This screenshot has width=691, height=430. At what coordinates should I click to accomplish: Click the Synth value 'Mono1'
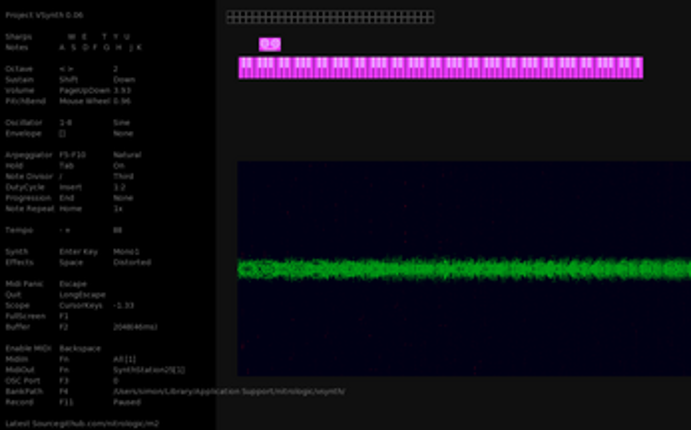126,252
